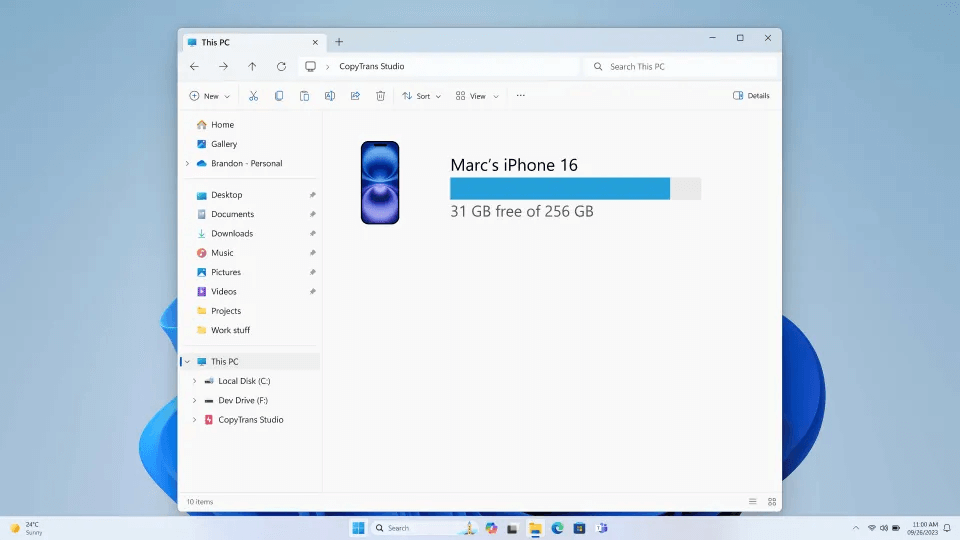Expand CopyTrans Studio tree node
Screen dimensions: 960x540
pos(195,420)
